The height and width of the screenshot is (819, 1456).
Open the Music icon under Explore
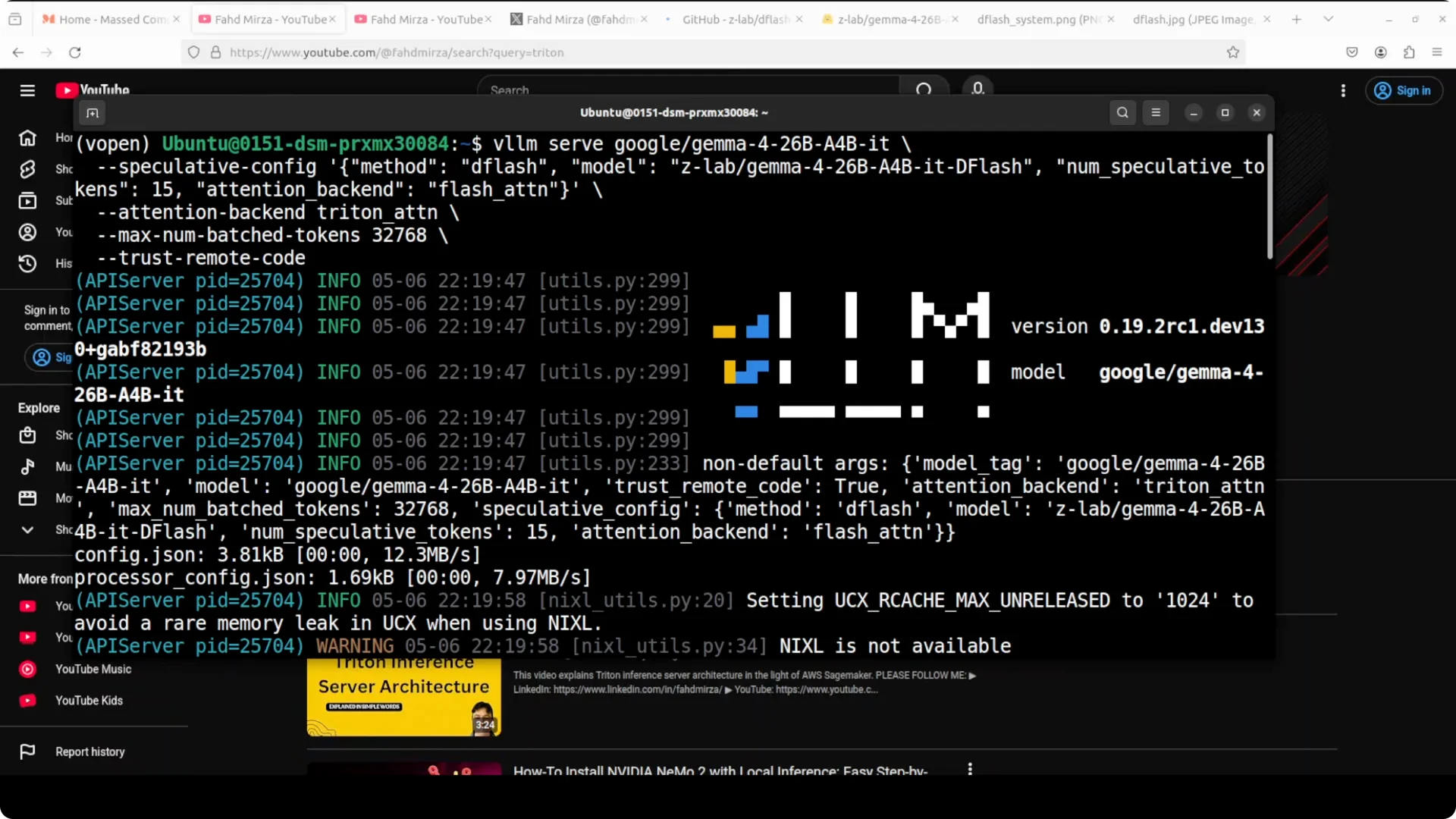click(27, 466)
